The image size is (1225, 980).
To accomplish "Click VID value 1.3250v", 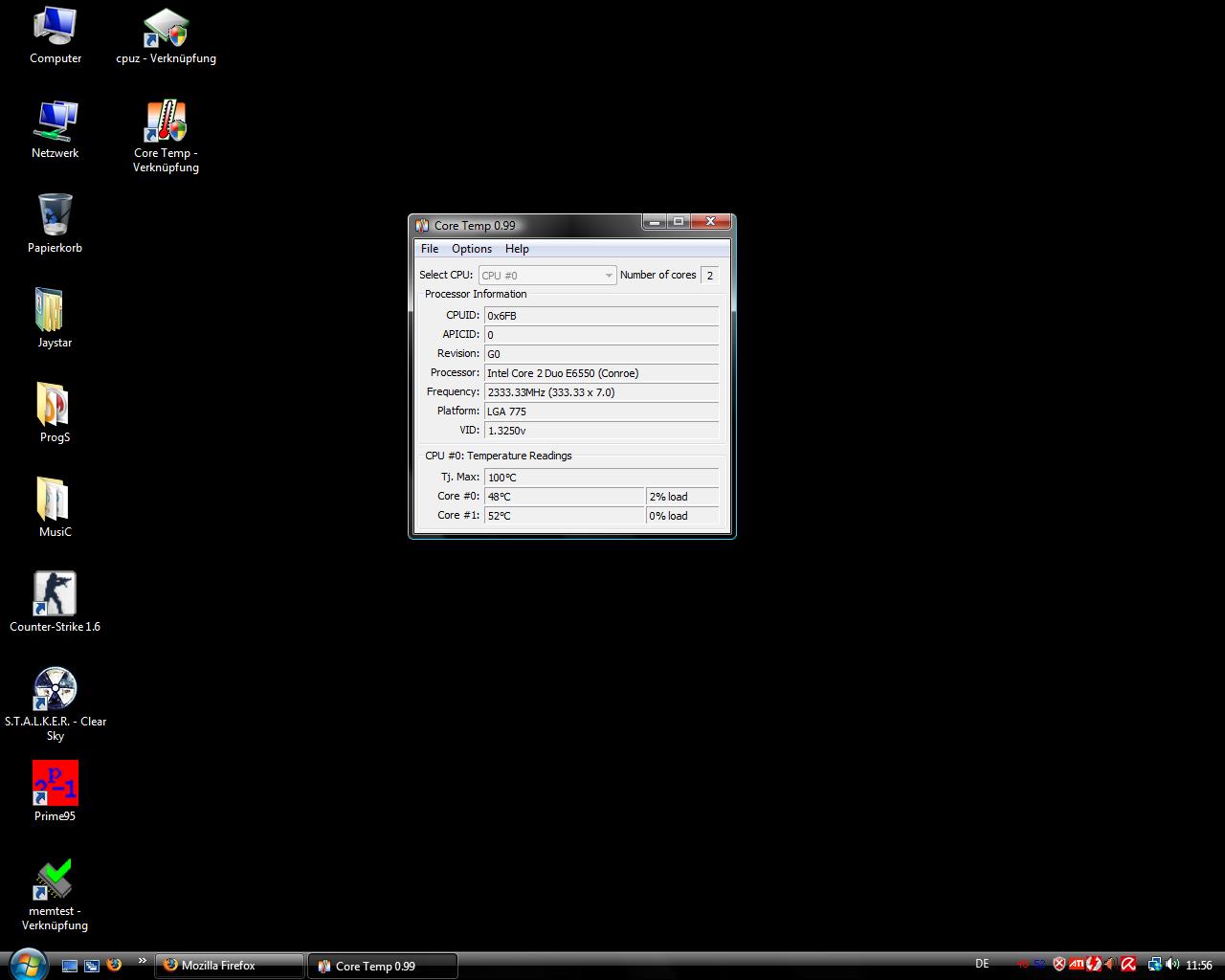I will tap(601, 431).
